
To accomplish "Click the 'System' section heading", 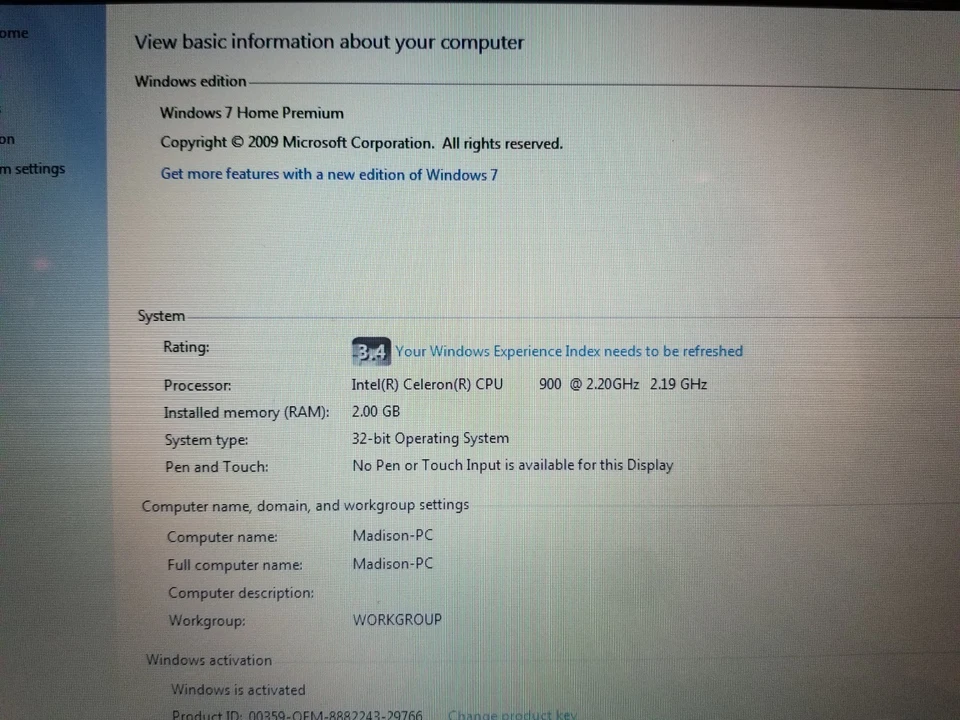I will tap(161, 316).
